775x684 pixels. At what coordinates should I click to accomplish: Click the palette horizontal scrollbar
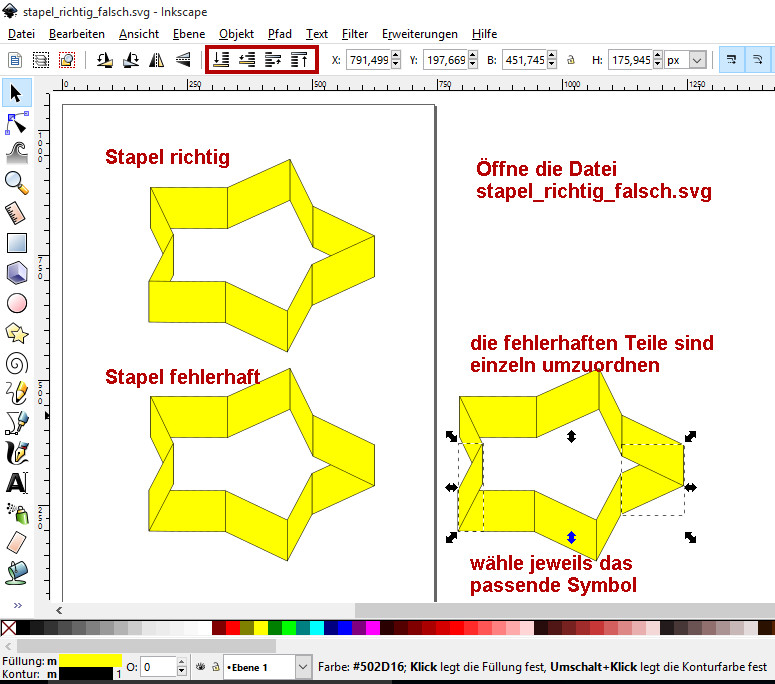146,645
